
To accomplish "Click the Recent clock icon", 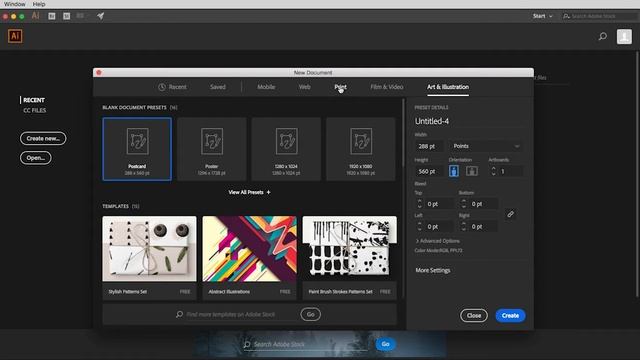I will (162, 87).
